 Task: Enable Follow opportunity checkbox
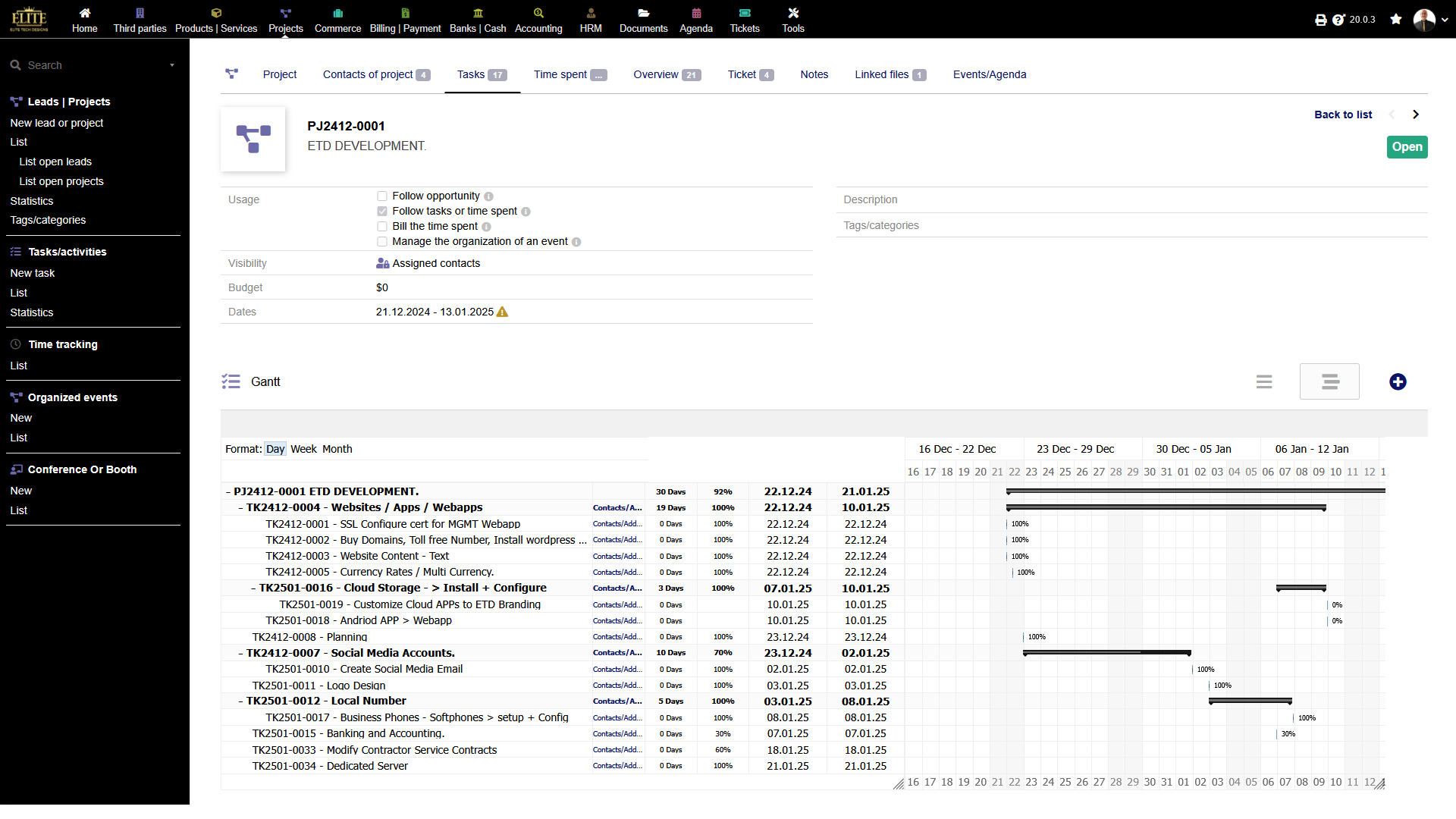click(382, 196)
